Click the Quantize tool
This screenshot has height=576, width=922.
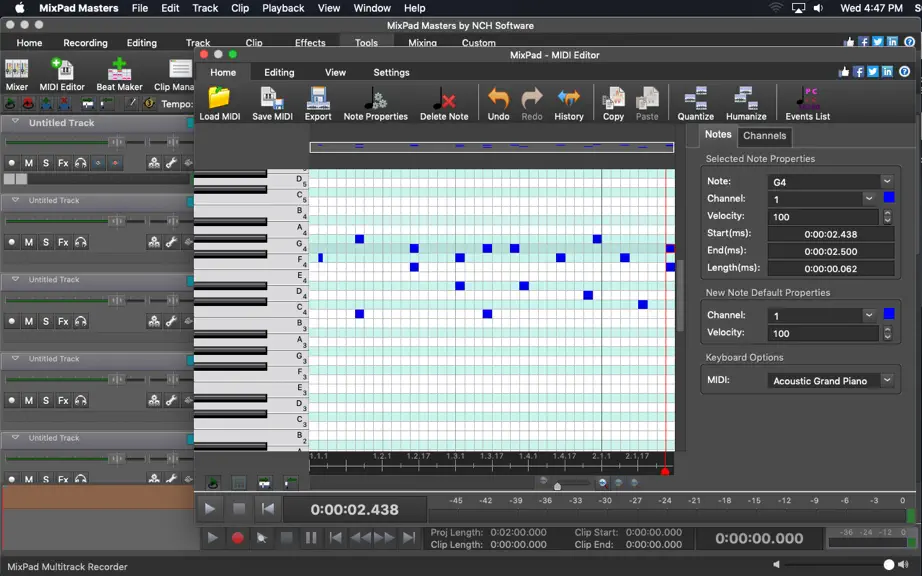[x=696, y=103]
